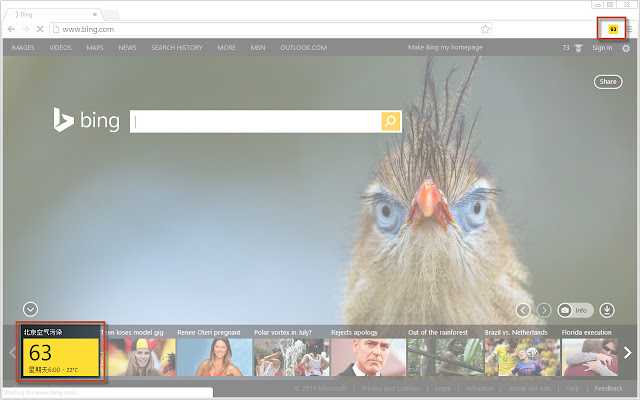Click the yellow extension icon in toolbar
The height and width of the screenshot is (400, 640).
[x=613, y=29]
